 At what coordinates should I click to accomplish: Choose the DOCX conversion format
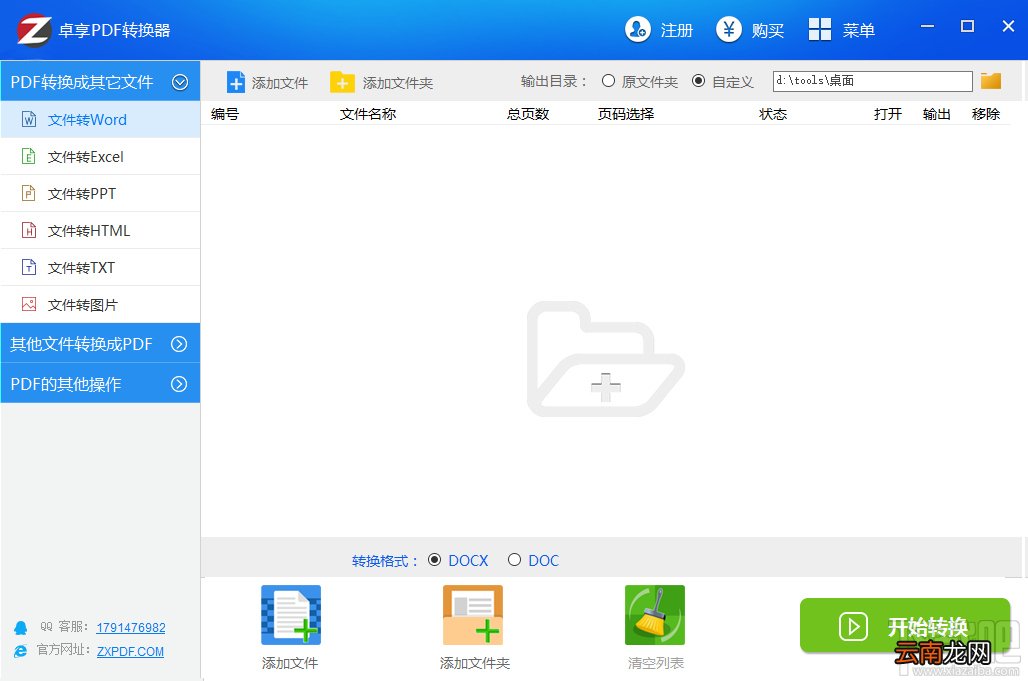click(x=435, y=560)
